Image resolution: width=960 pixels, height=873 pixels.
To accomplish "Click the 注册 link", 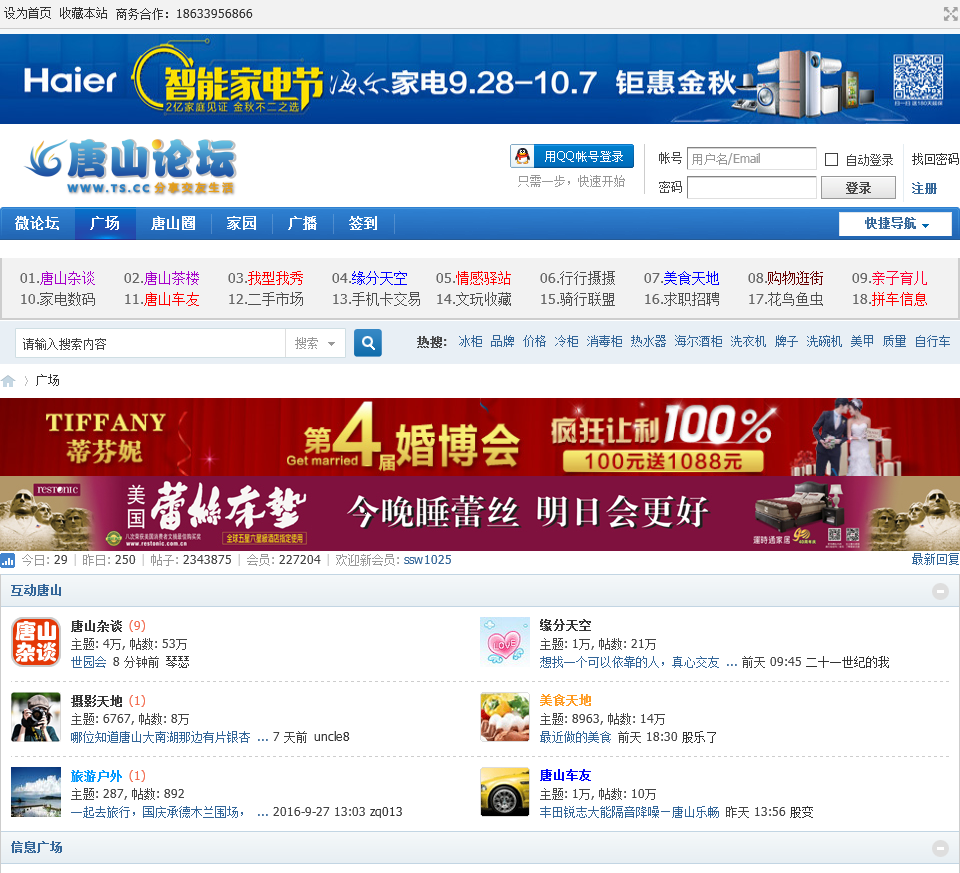I will pyautogui.click(x=924, y=188).
